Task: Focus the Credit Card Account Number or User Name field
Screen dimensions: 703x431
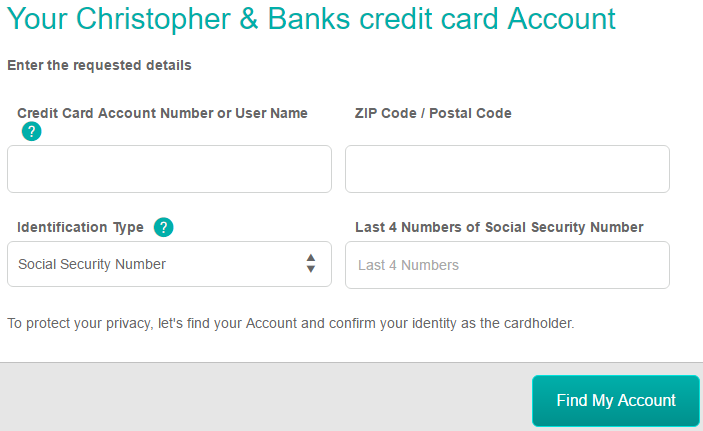Action: (169, 169)
